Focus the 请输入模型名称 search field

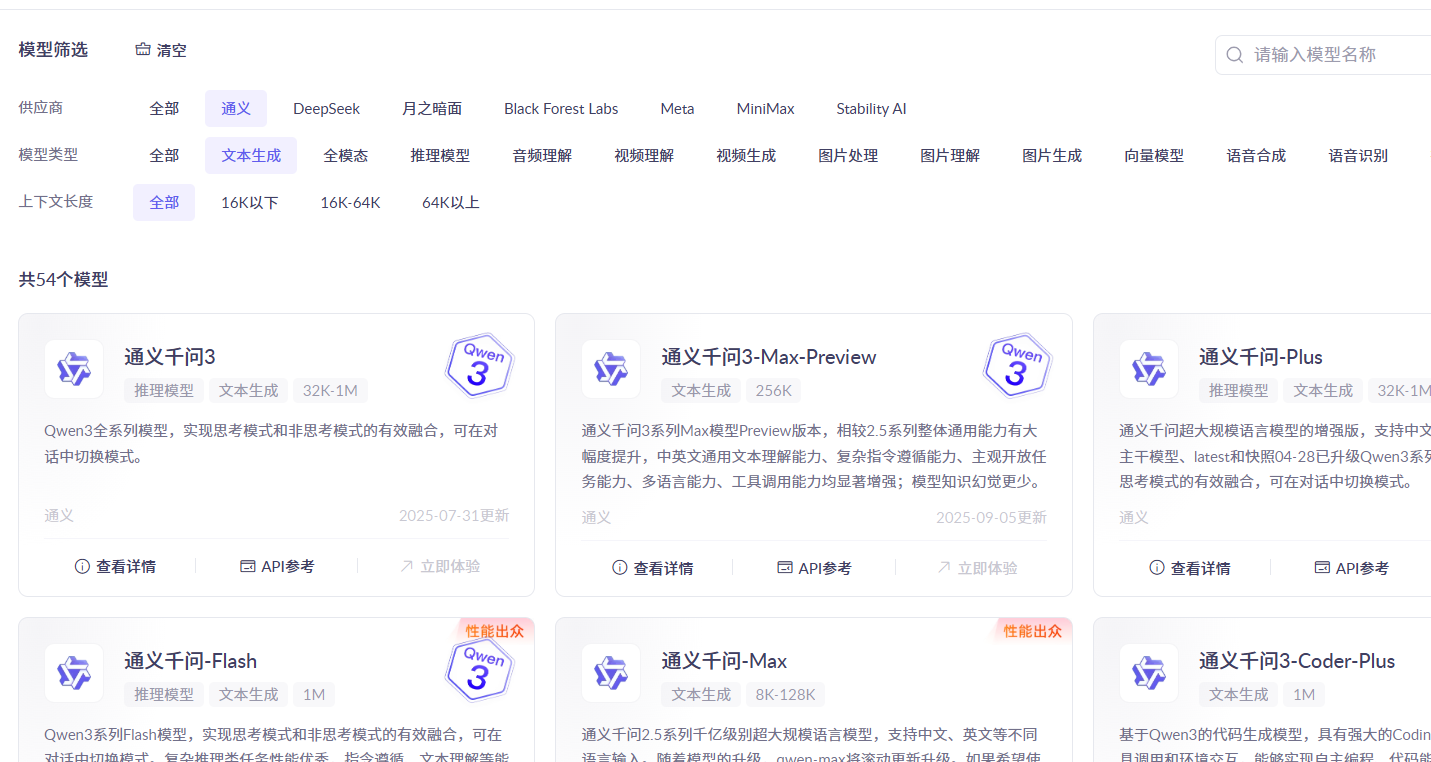pos(1323,55)
